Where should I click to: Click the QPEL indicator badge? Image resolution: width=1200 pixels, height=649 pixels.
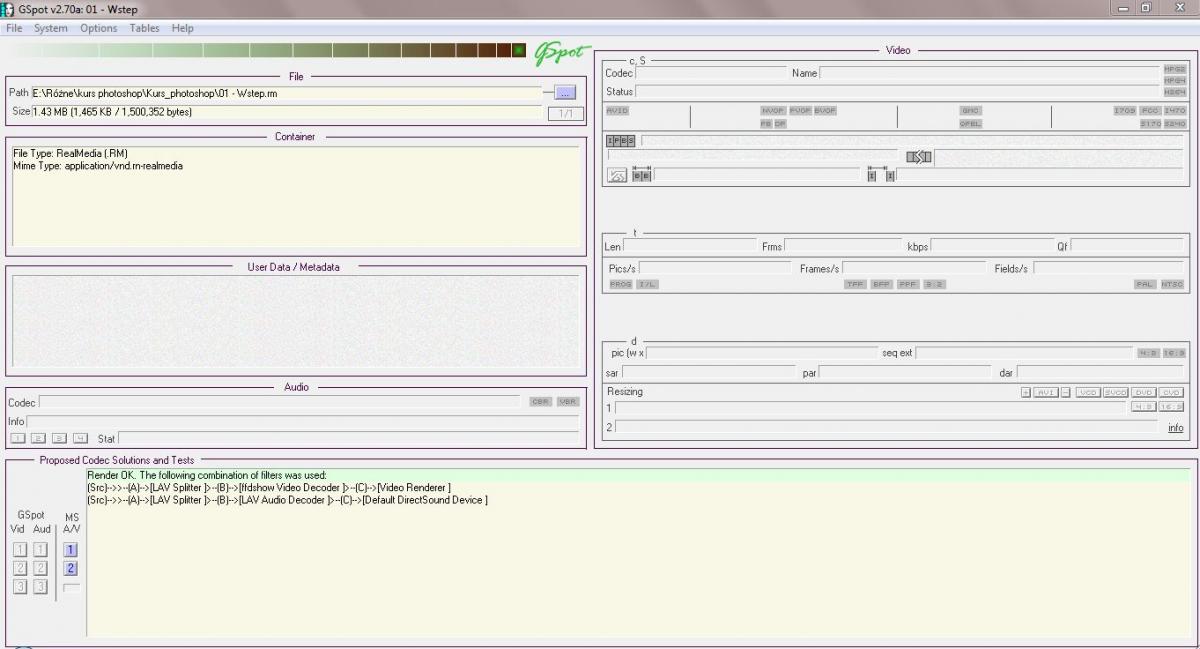click(x=970, y=124)
